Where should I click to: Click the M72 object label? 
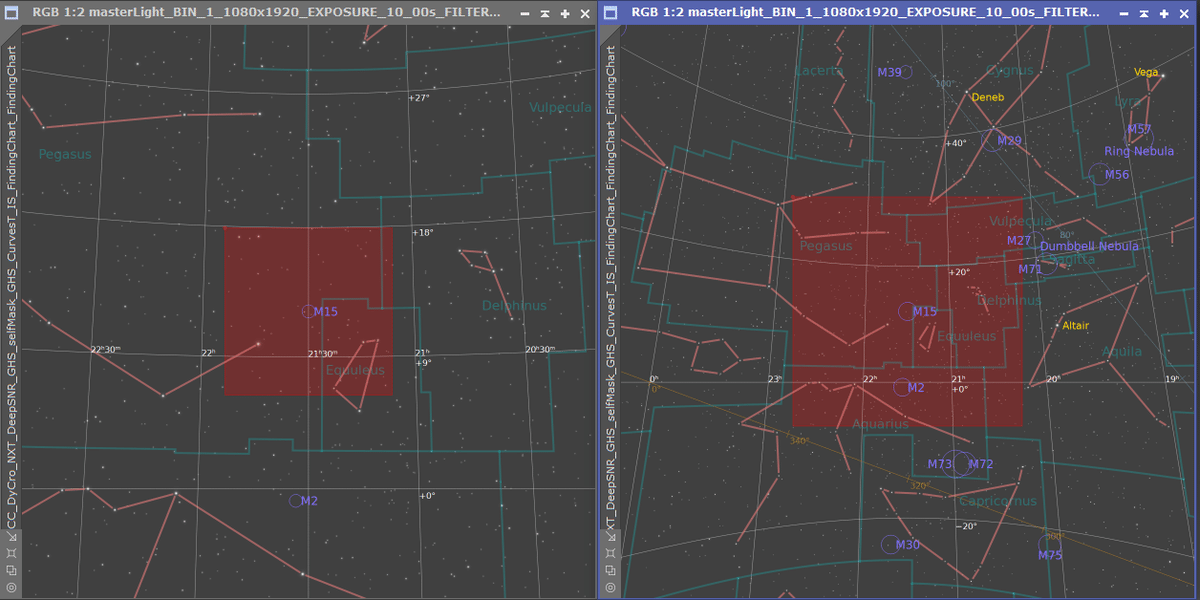click(x=981, y=464)
